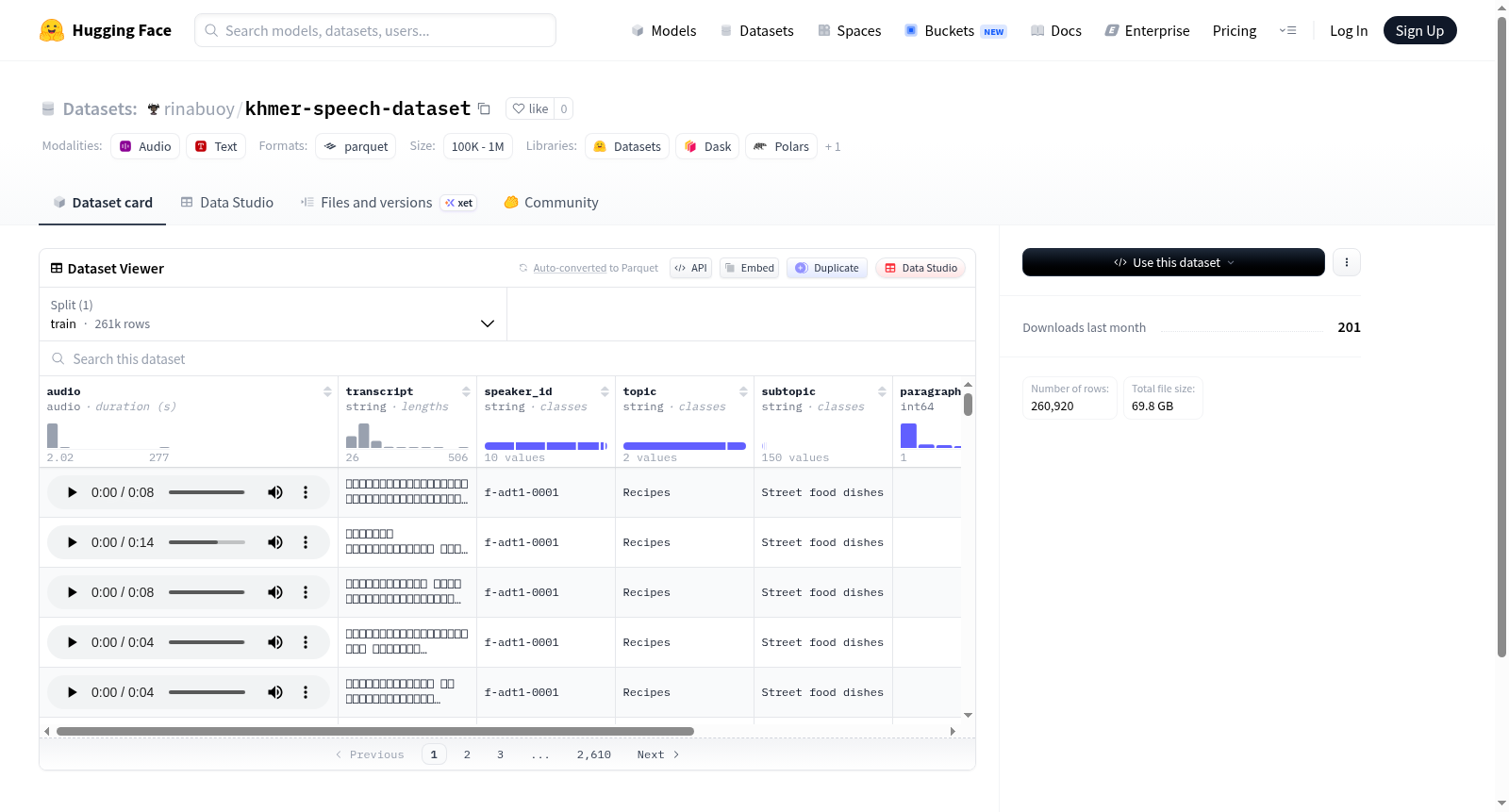Viewport: 1509px width, 812px height.
Task: Select the Dask library tag
Action: [x=707, y=146]
